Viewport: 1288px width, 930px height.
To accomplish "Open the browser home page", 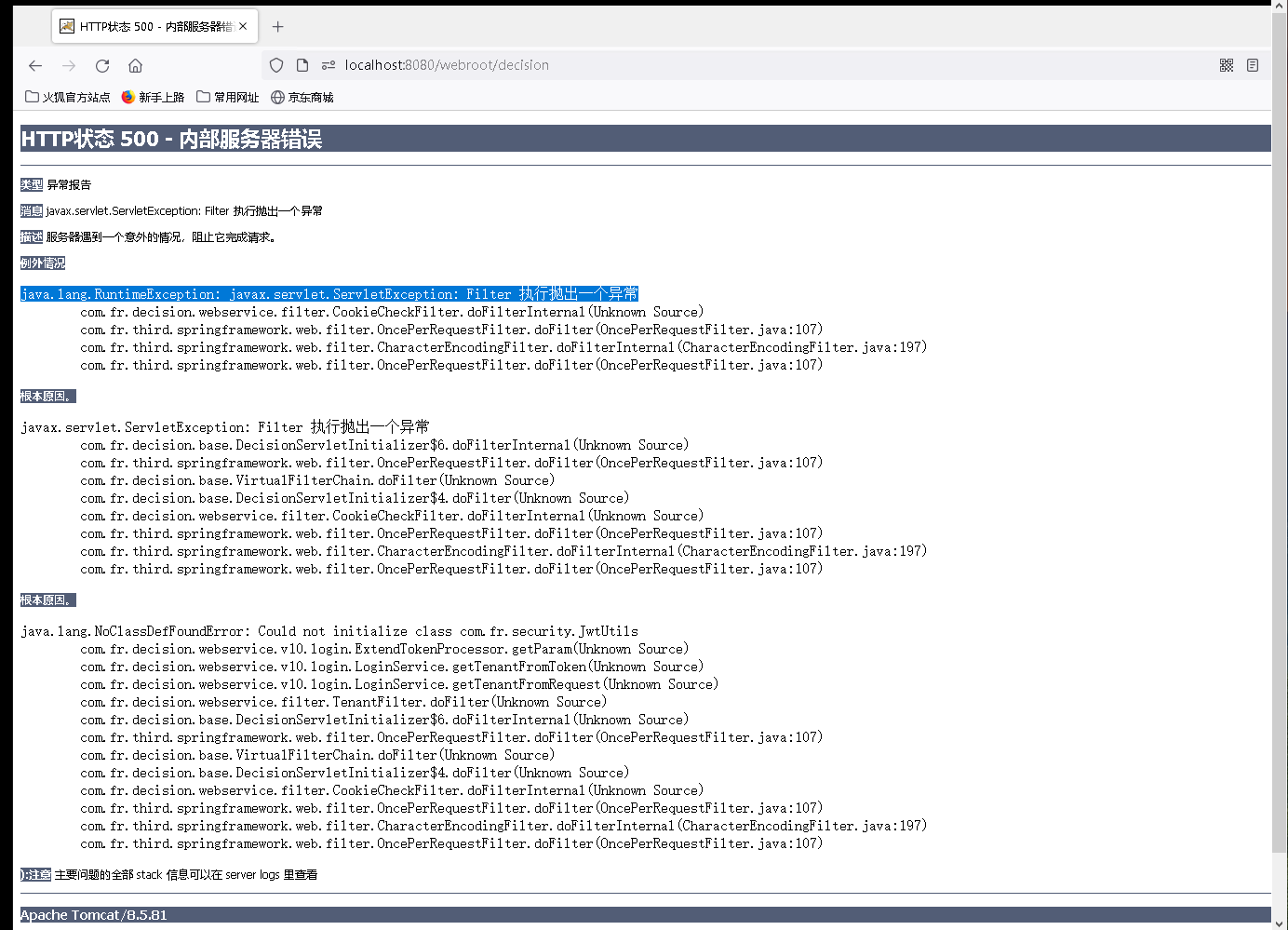I will (135, 65).
